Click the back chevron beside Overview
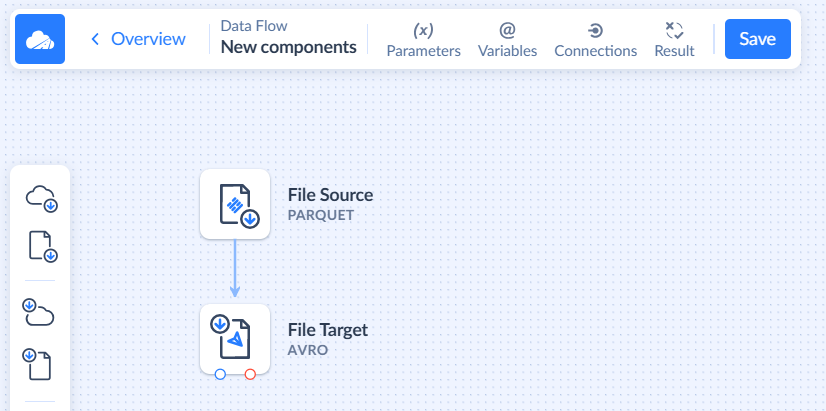This screenshot has width=826, height=411. click(x=95, y=39)
